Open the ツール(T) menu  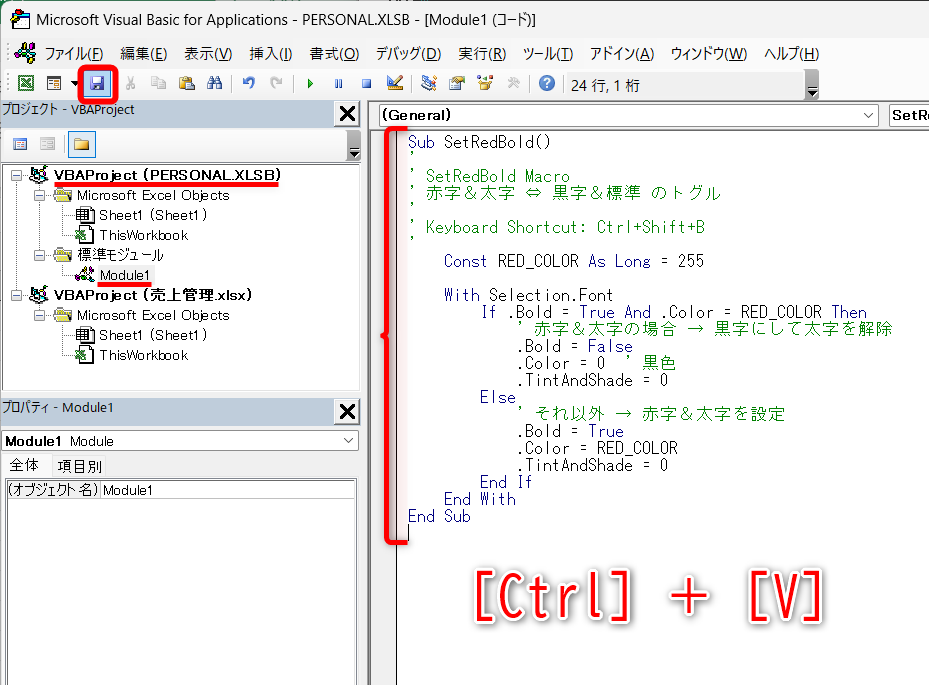click(x=548, y=54)
